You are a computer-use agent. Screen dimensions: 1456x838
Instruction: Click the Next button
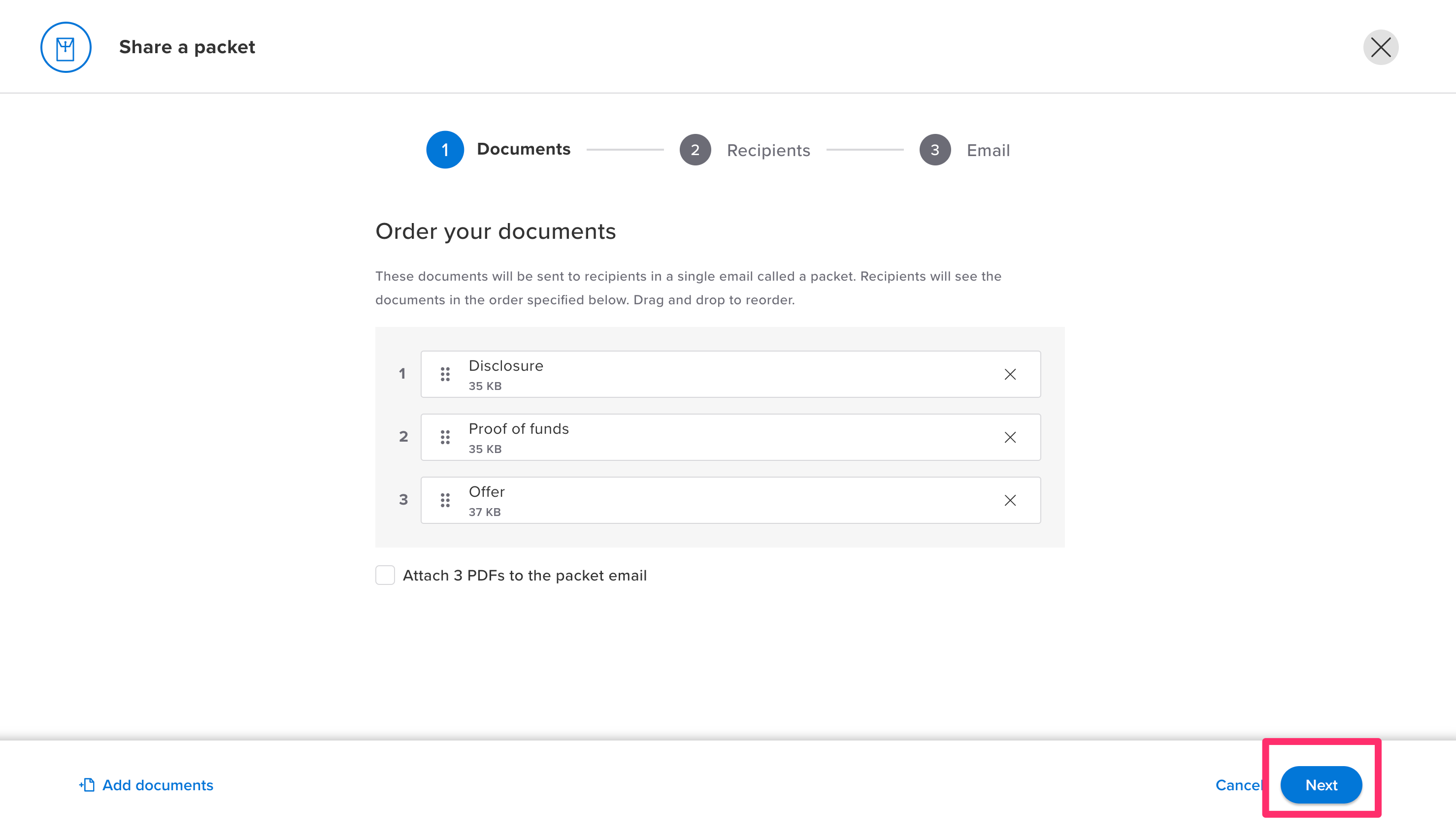click(1321, 785)
